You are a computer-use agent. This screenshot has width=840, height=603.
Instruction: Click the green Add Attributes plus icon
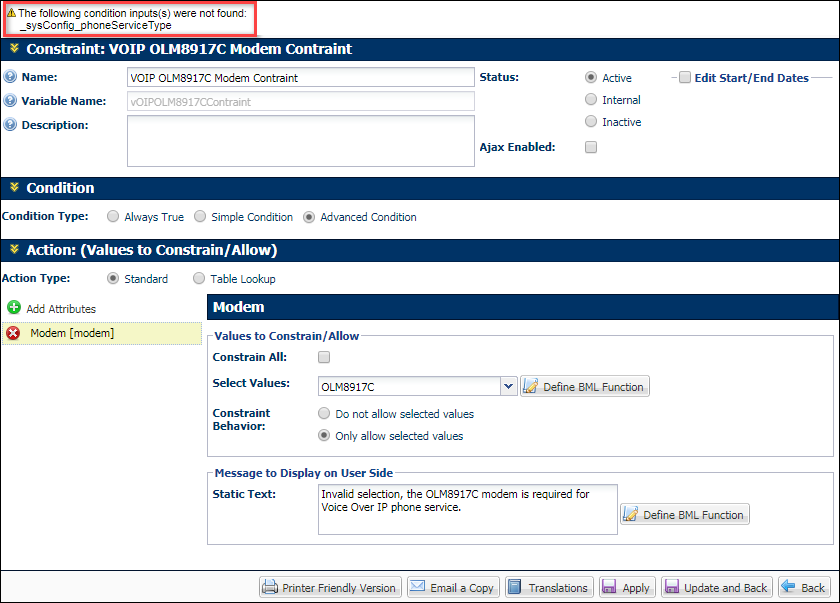(x=14, y=307)
